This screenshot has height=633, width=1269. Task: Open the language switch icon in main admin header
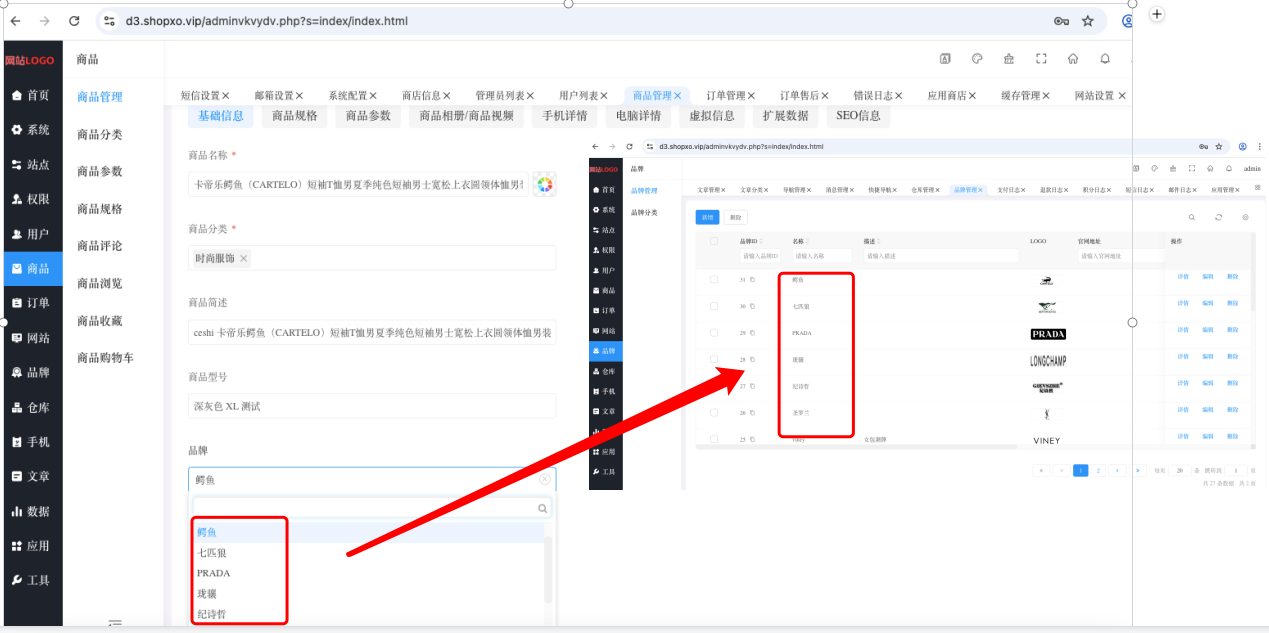945,58
